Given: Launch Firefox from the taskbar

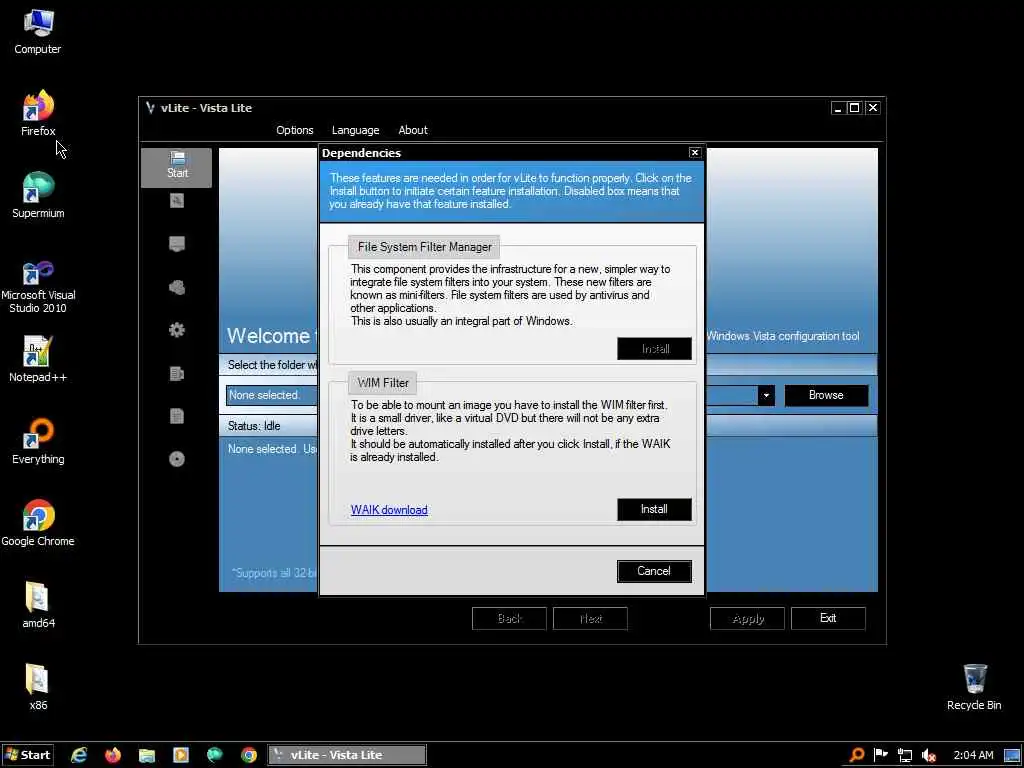Looking at the screenshot, I should [x=113, y=755].
